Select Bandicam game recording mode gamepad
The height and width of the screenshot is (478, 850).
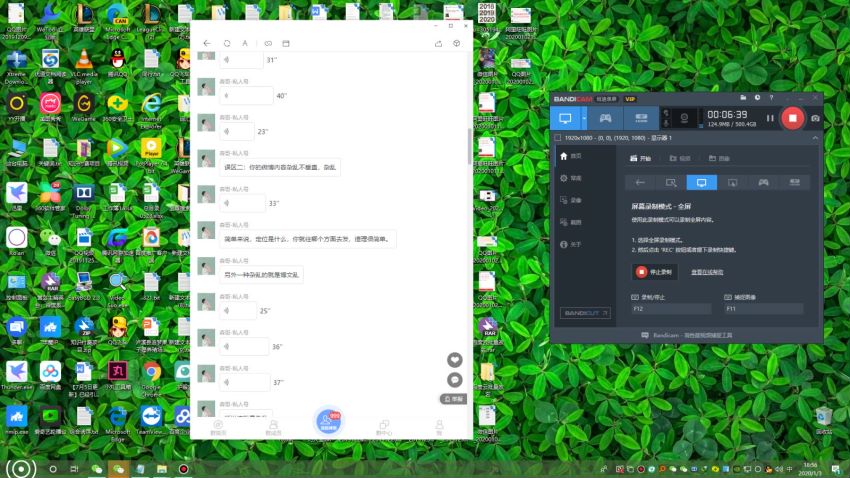point(606,118)
